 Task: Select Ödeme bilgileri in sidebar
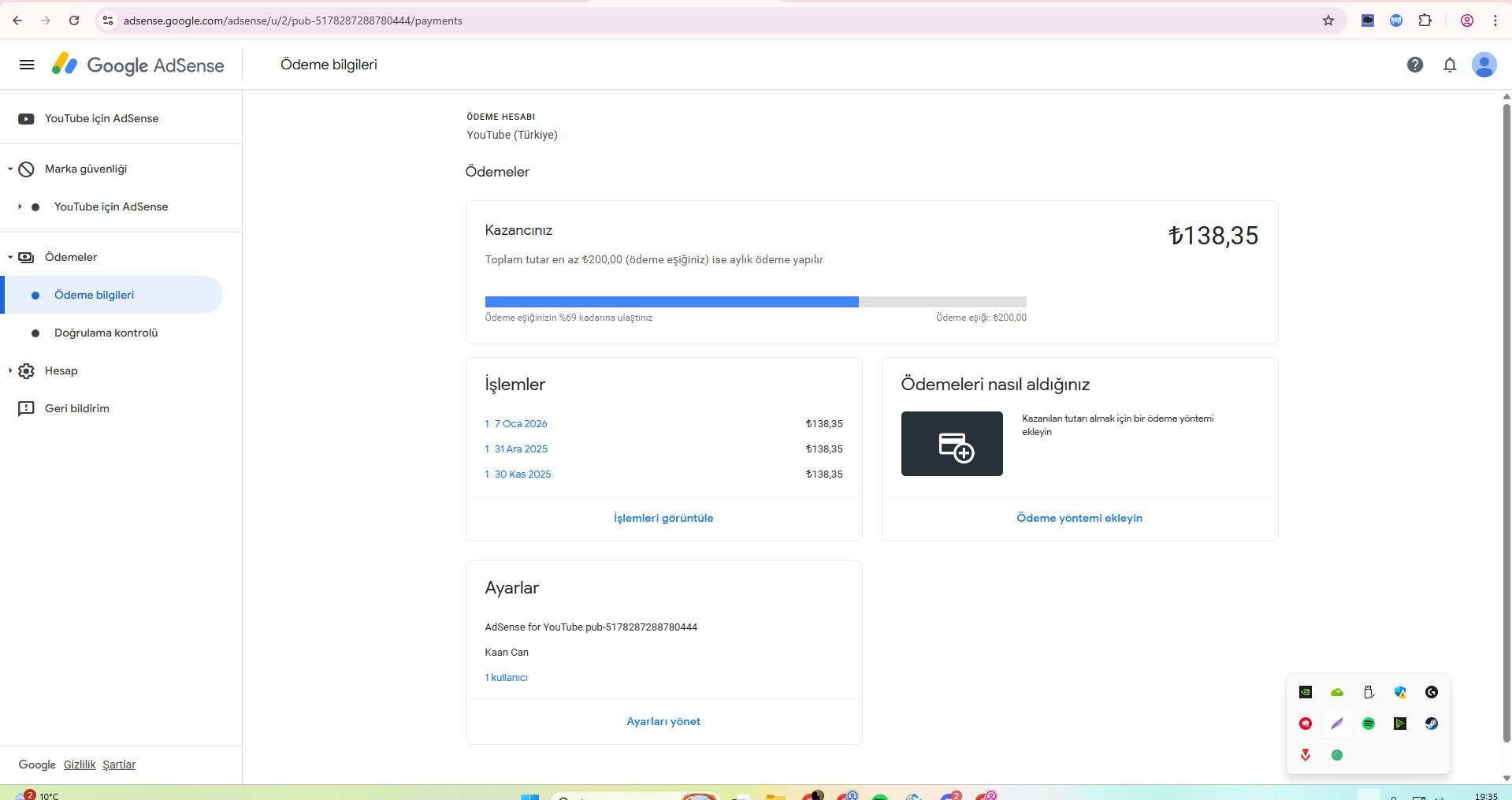(x=111, y=295)
